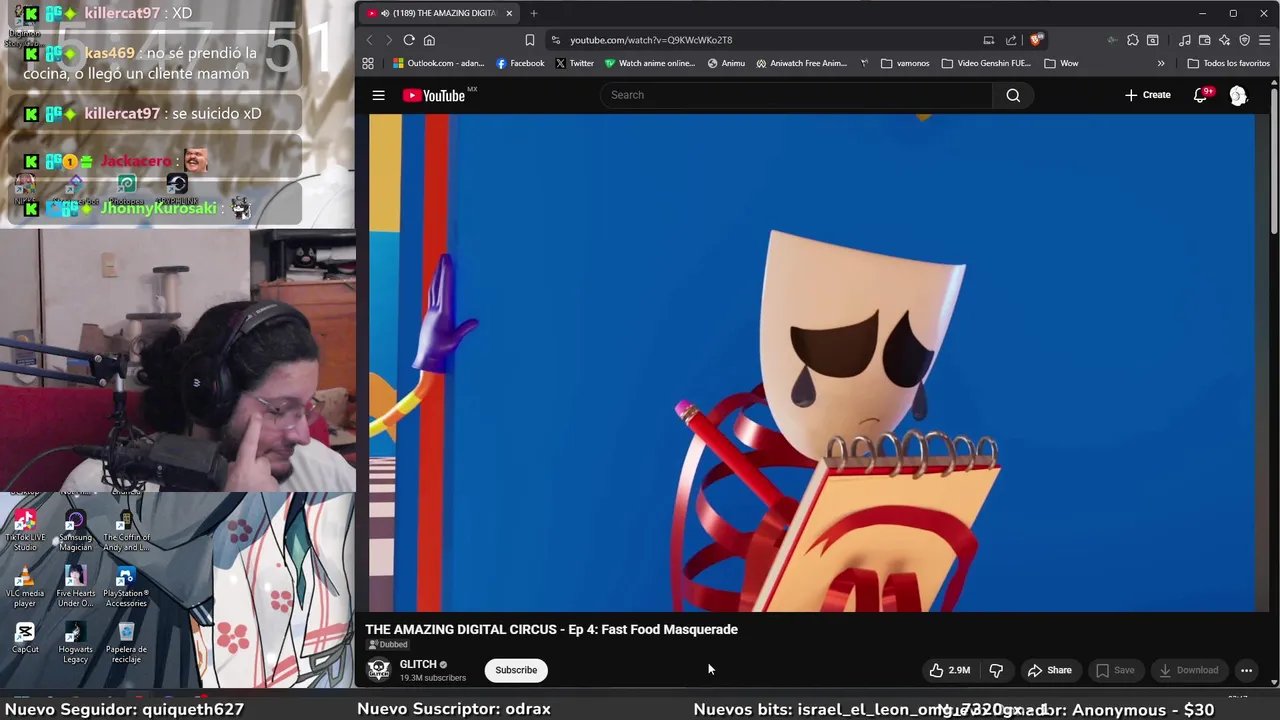Open the GLITCH channel avatar
This screenshot has height=720, width=1280.
pos(378,670)
